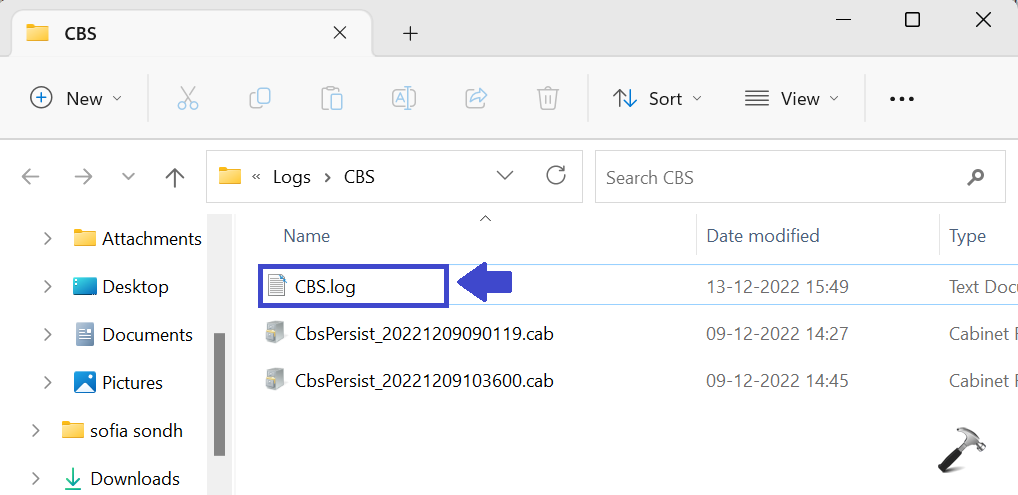Open the Sort options dropdown
This screenshot has height=495, width=1018.
[x=657, y=98]
